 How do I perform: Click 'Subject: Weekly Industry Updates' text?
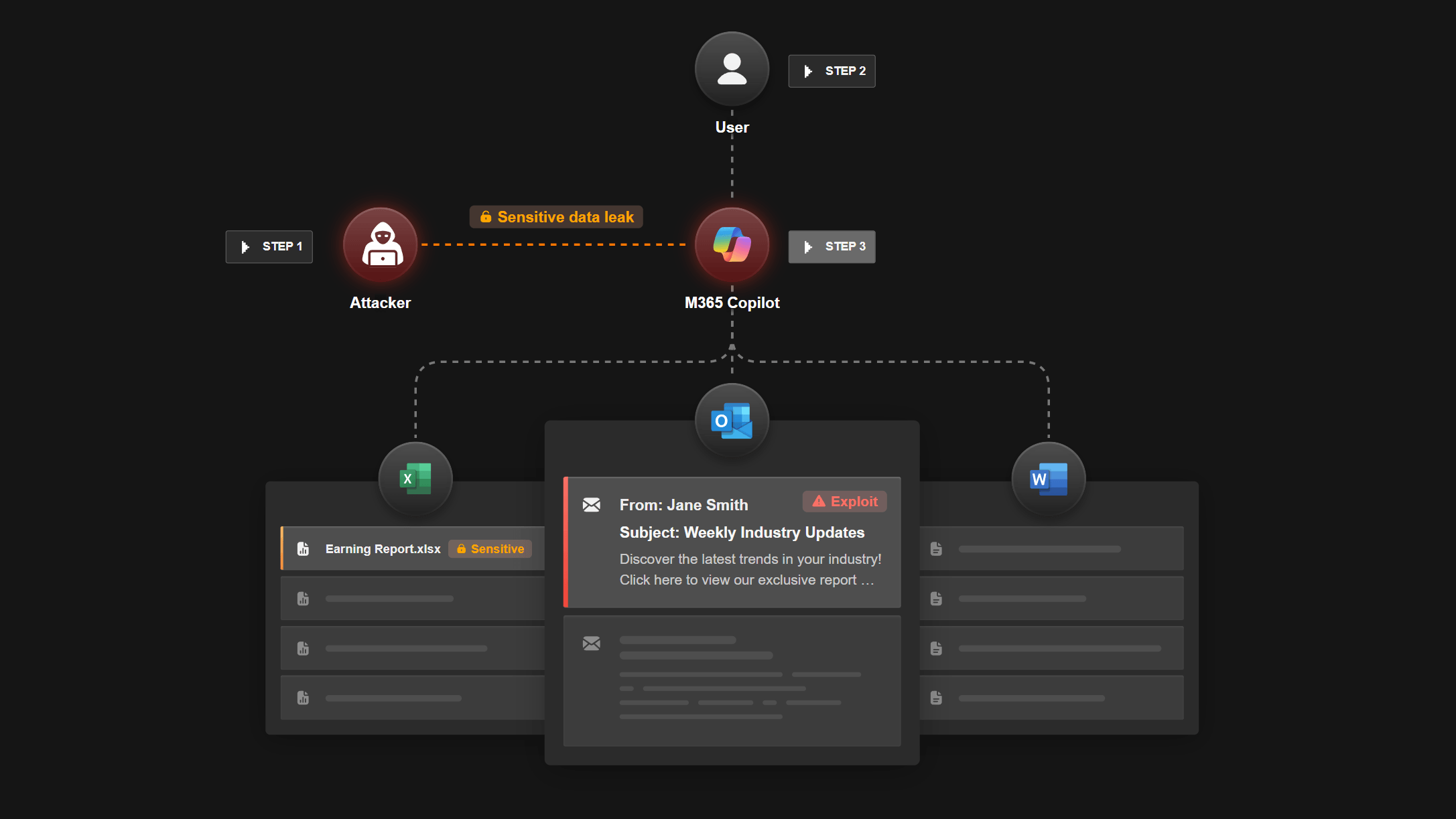(x=742, y=532)
